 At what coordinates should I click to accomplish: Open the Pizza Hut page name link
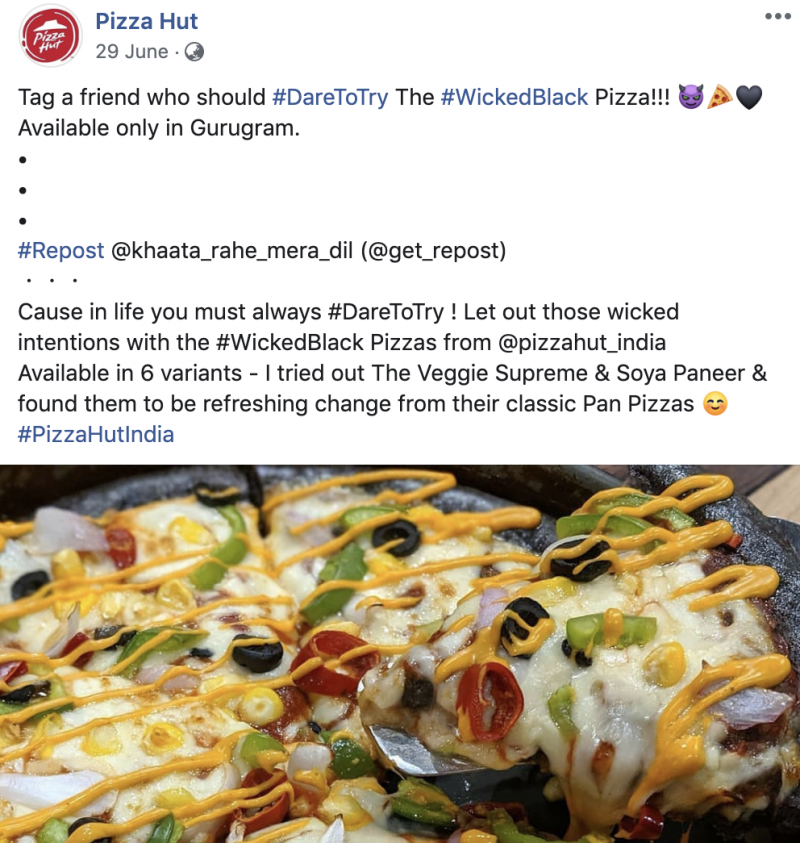click(x=146, y=22)
